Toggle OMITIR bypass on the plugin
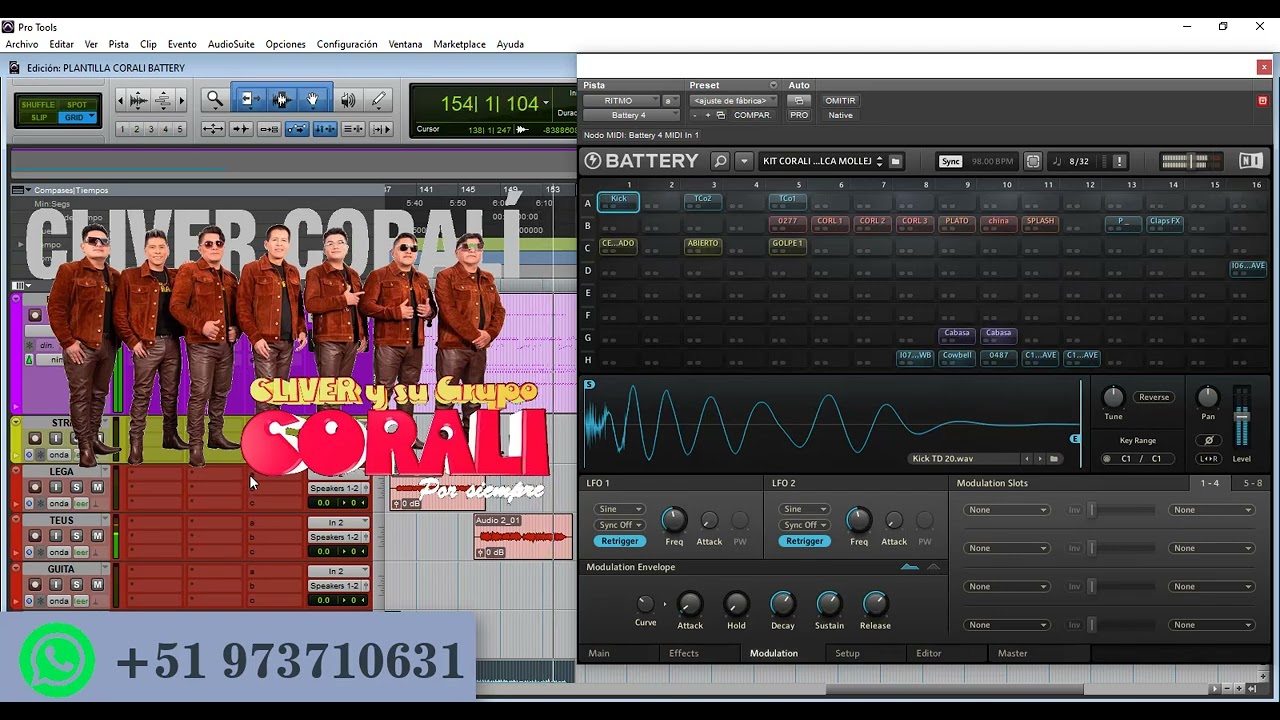Screen dimensions: 1280x720 840,101
